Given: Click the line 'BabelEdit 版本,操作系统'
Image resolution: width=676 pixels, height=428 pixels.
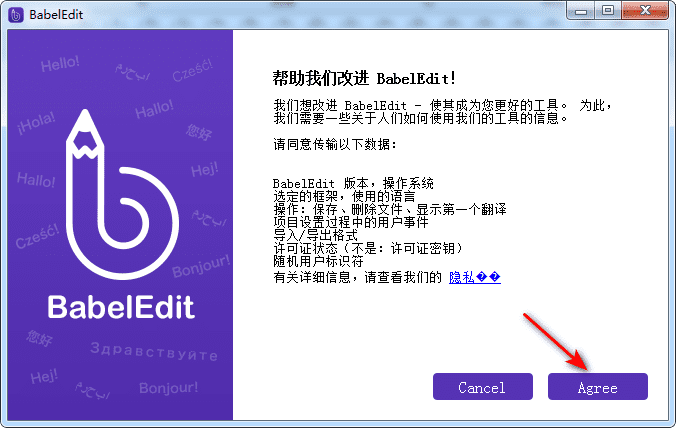Looking at the screenshot, I should click(x=353, y=184).
